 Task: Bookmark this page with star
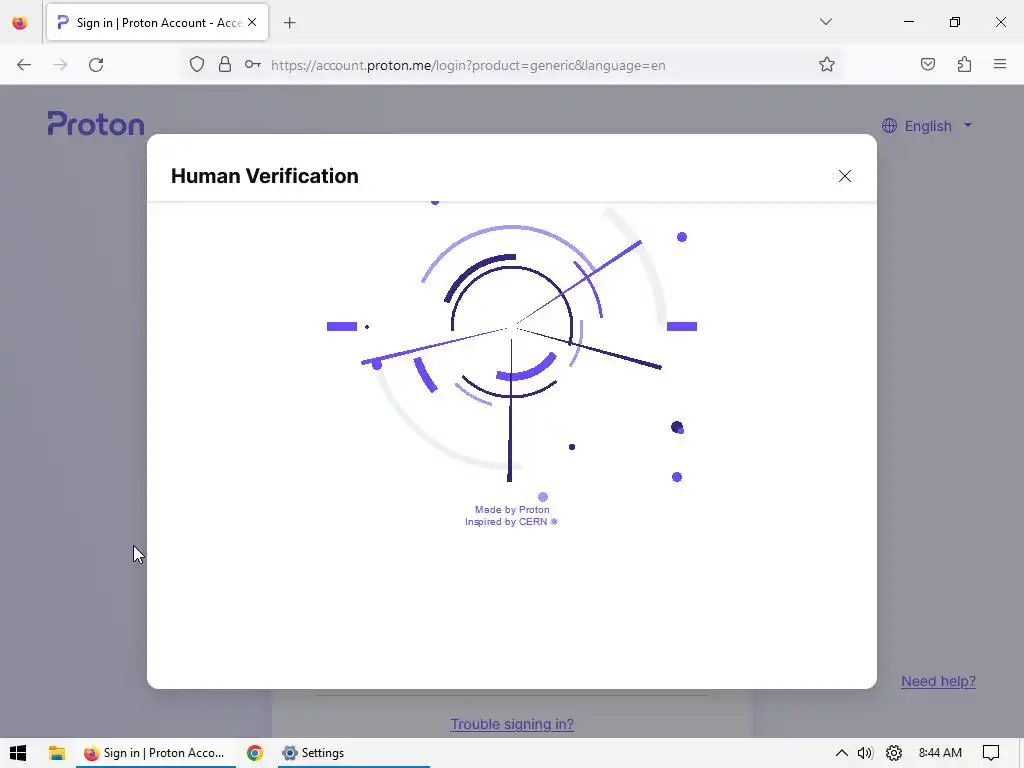click(827, 65)
